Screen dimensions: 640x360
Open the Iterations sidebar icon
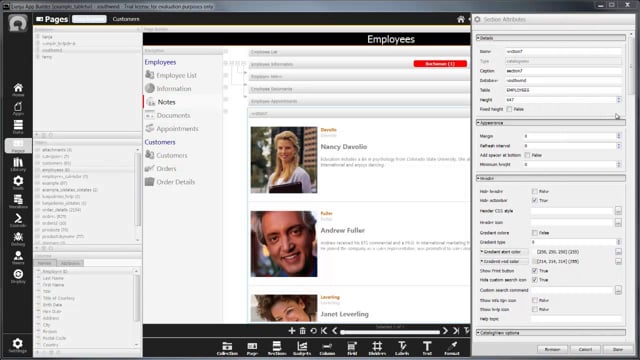(18, 202)
